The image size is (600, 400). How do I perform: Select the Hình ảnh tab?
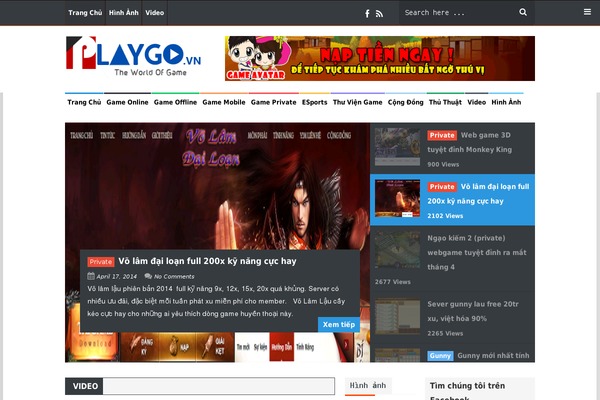tap(368, 386)
